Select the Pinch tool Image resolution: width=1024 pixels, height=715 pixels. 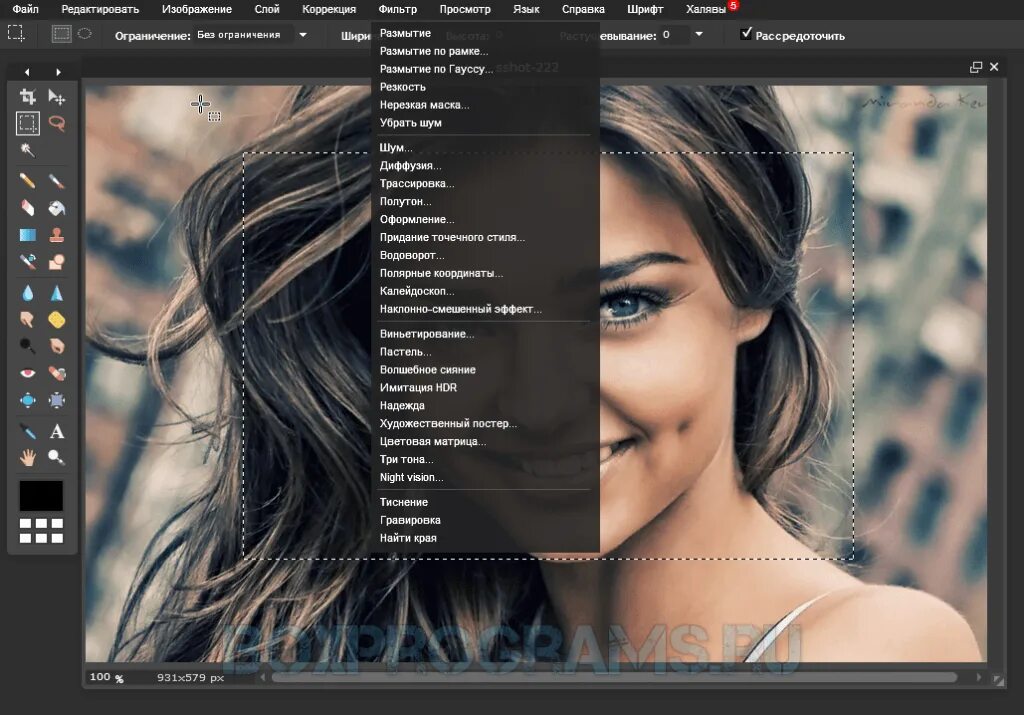[x=57, y=400]
